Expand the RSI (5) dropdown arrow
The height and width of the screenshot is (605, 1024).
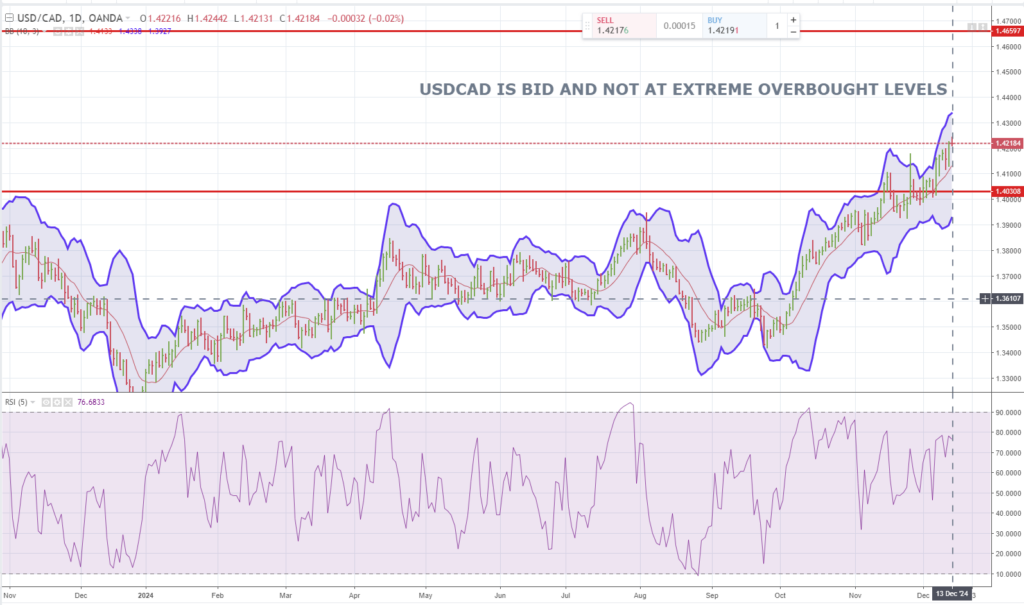coord(33,402)
